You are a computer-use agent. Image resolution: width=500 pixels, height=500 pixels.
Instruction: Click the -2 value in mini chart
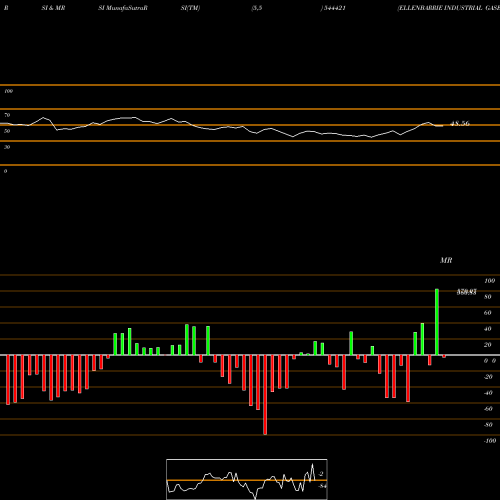pos(321,474)
